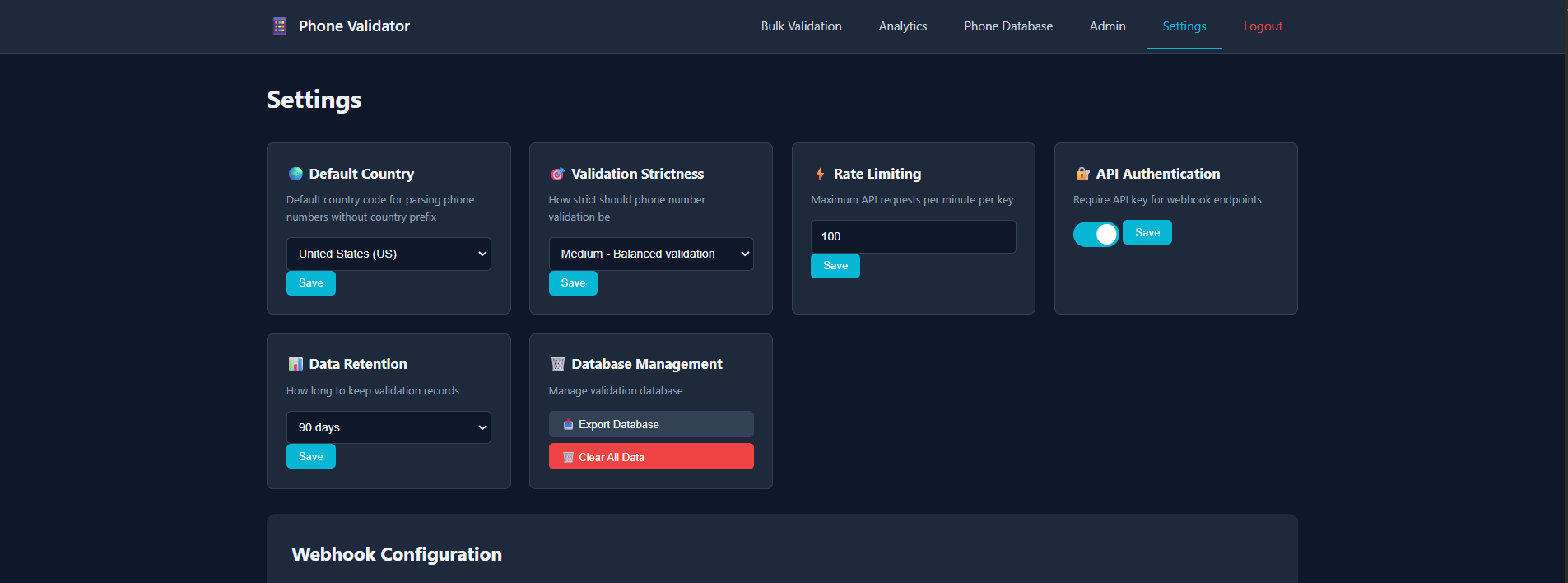1568x583 pixels.
Task: Expand the Validation Strictness dropdown
Action: click(x=650, y=254)
